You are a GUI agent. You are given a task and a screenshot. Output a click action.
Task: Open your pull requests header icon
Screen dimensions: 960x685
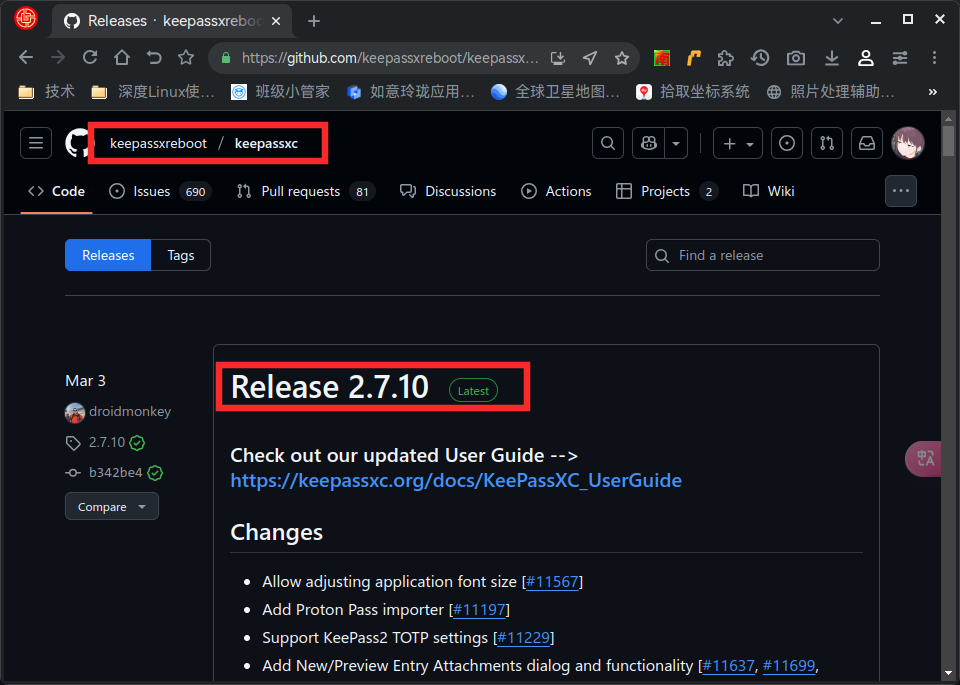(x=827, y=143)
